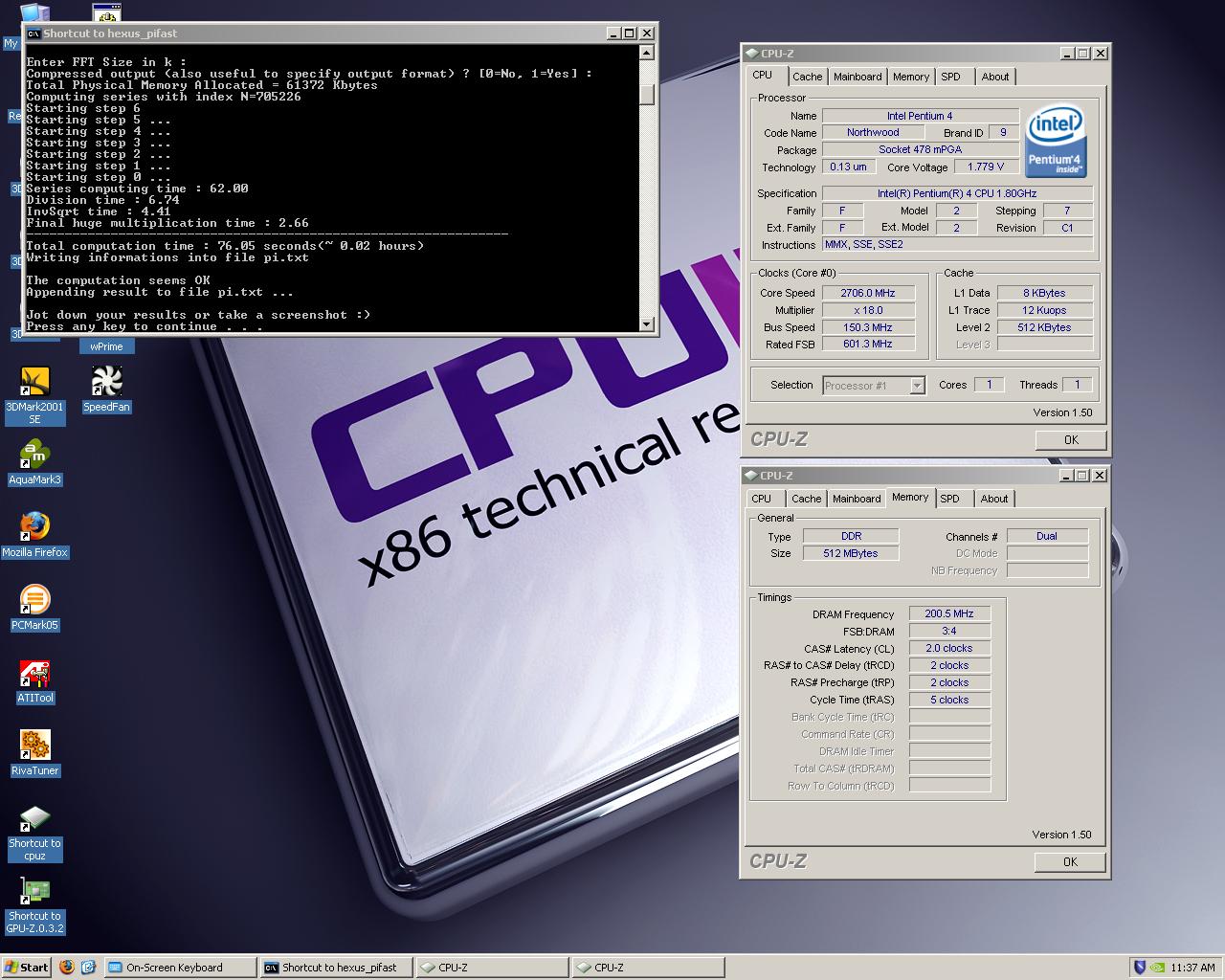Click the console scrollbar down arrow
Screen dimensions: 1225x980
(x=647, y=323)
